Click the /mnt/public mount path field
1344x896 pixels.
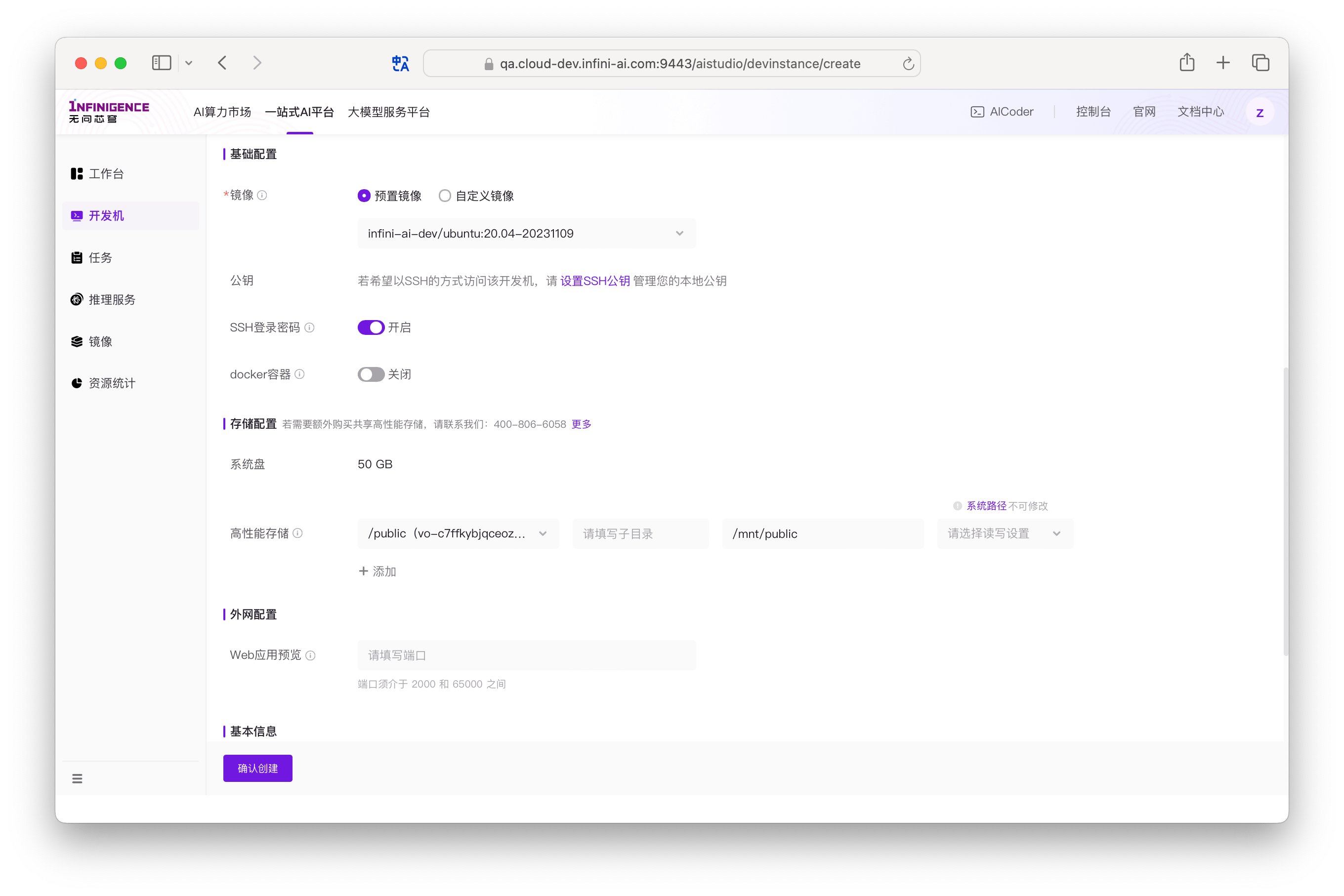823,534
